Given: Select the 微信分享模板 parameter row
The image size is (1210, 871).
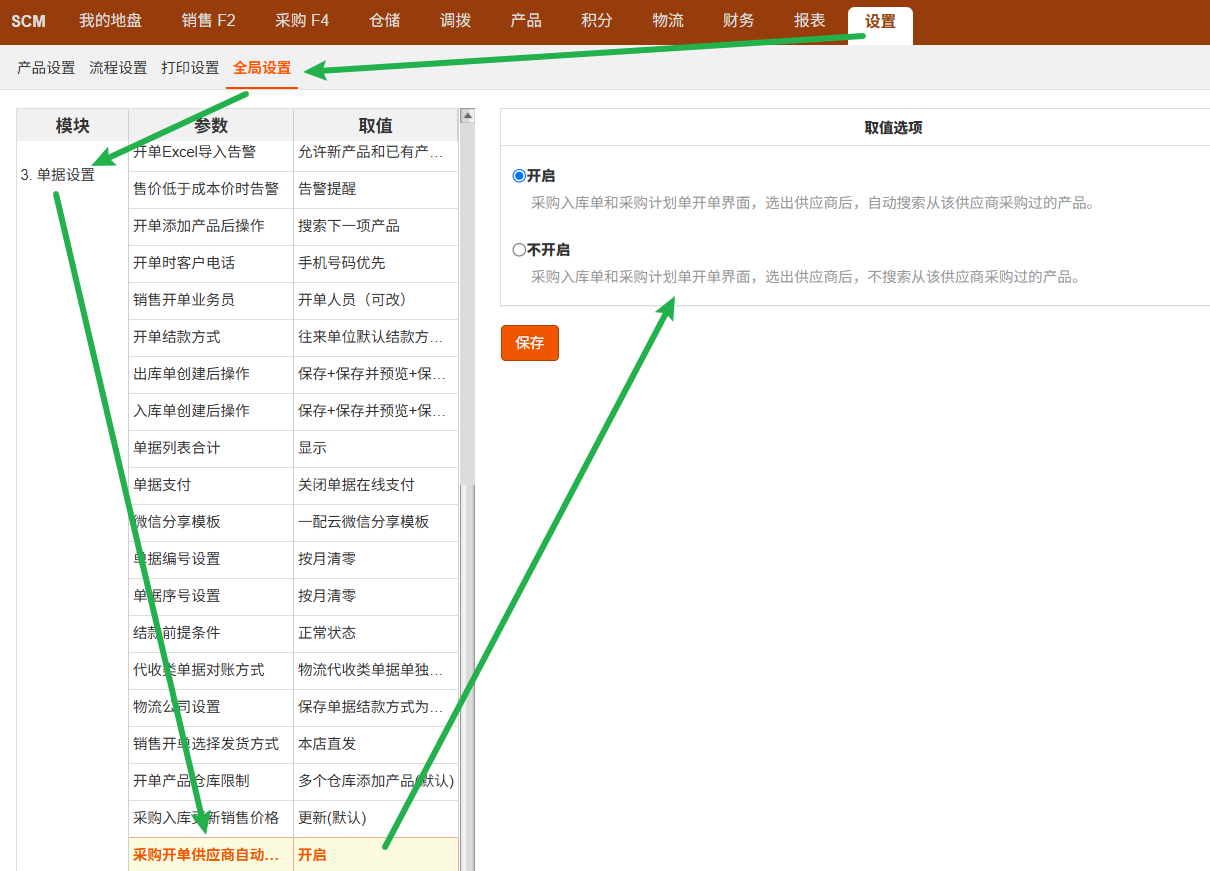Looking at the screenshot, I should coord(177,522).
